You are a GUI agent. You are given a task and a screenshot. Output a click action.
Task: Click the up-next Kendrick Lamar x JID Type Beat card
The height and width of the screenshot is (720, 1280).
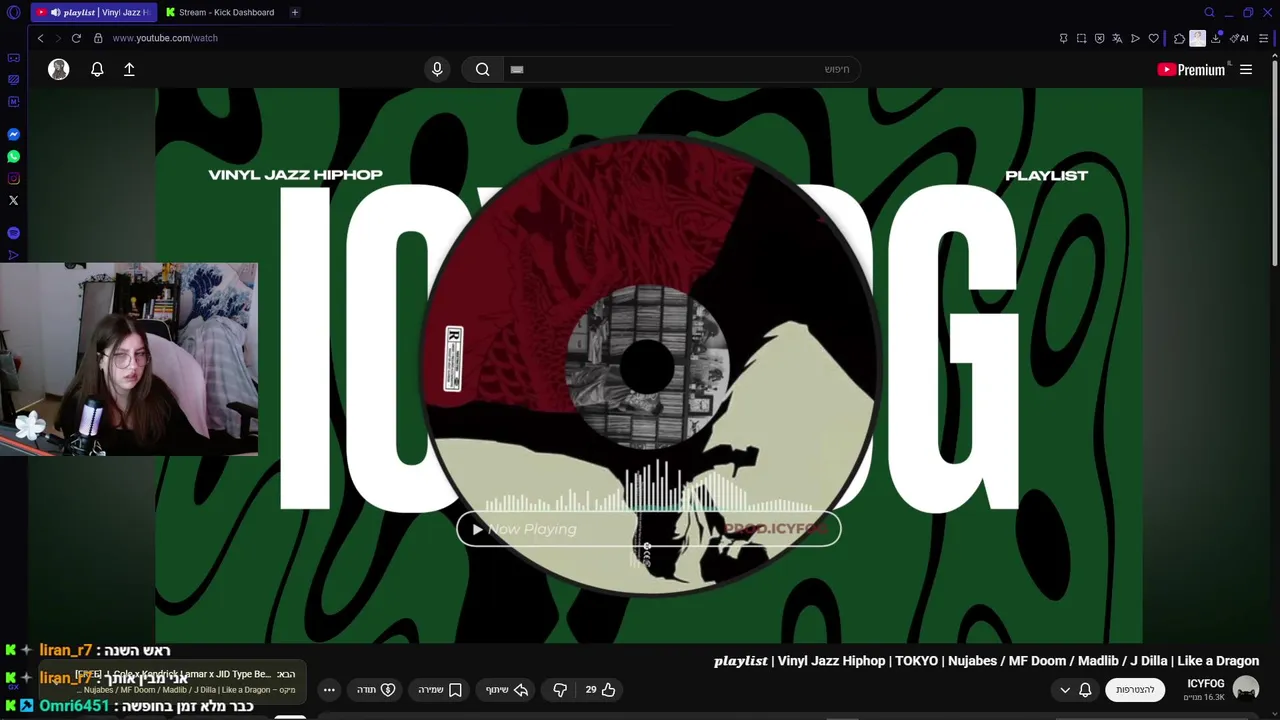[x=172, y=682]
